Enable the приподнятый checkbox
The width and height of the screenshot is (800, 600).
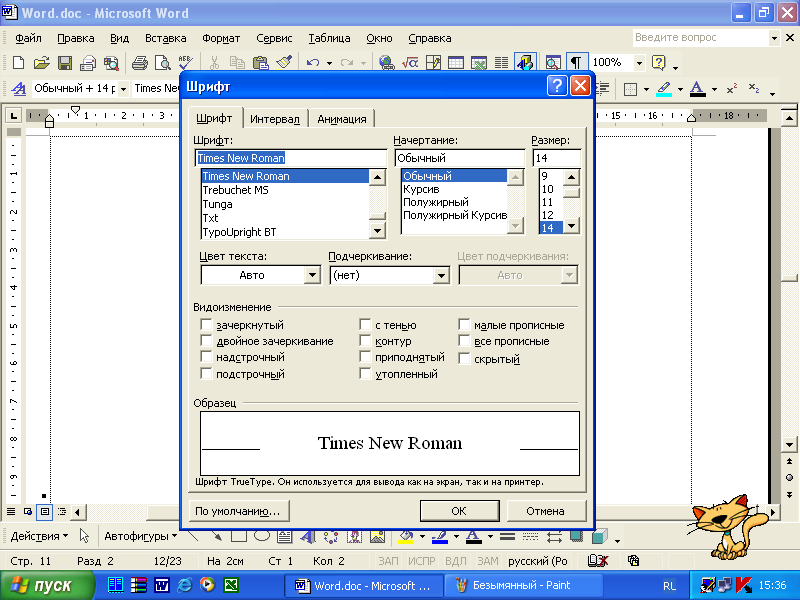[365, 357]
